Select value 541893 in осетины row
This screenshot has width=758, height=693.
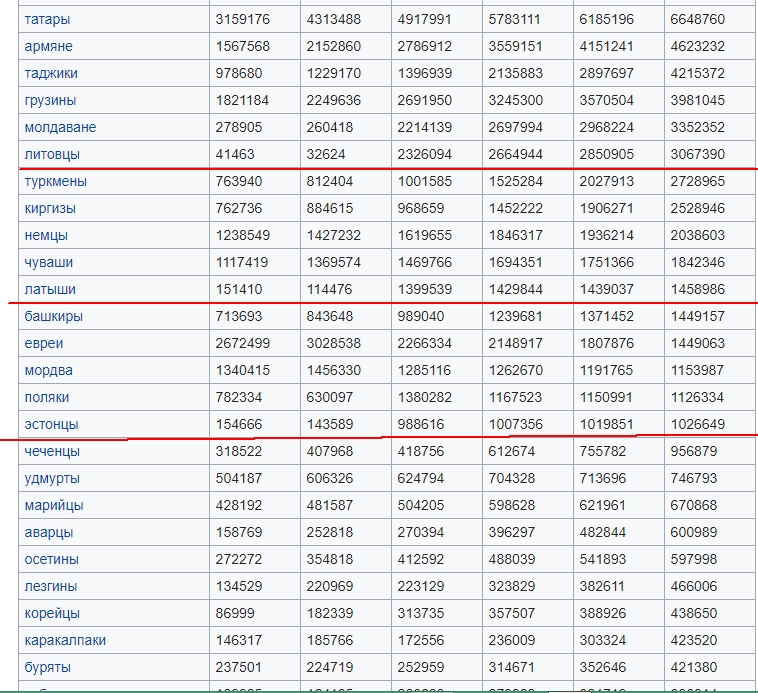tap(603, 560)
